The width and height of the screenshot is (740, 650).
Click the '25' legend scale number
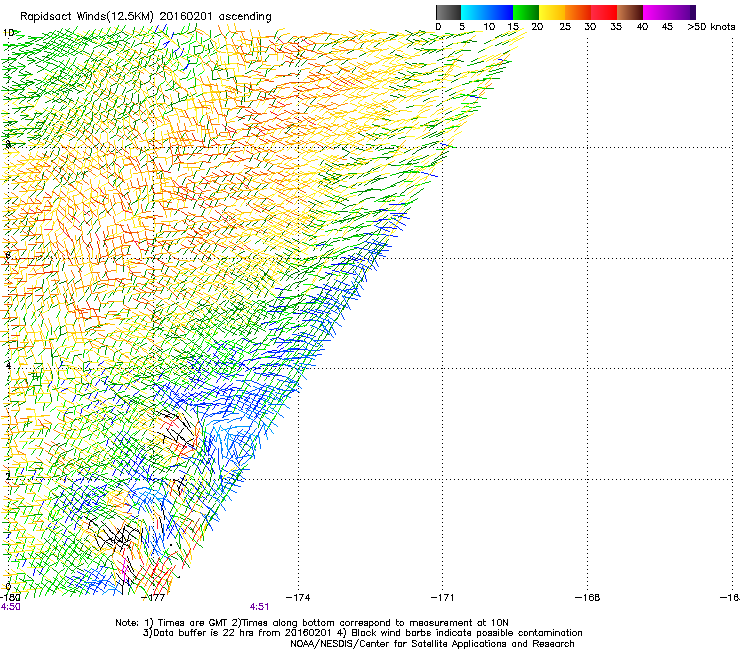[x=565, y=27]
